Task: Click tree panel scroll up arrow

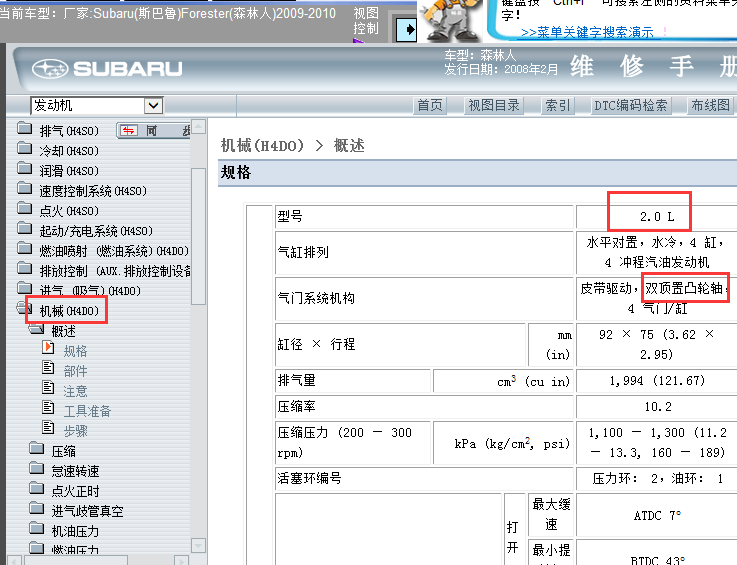Action: click(198, 126)
